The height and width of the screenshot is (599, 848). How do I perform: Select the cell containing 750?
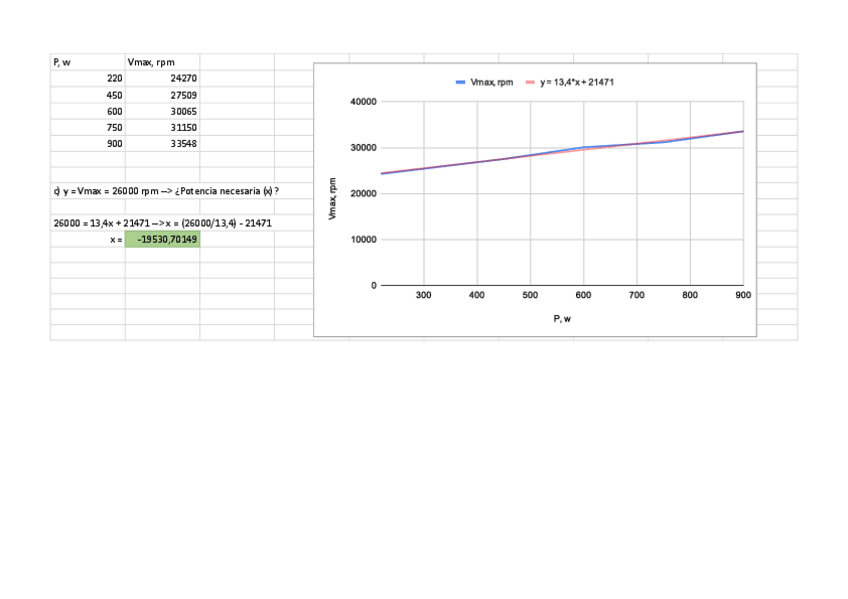point(88,128)
